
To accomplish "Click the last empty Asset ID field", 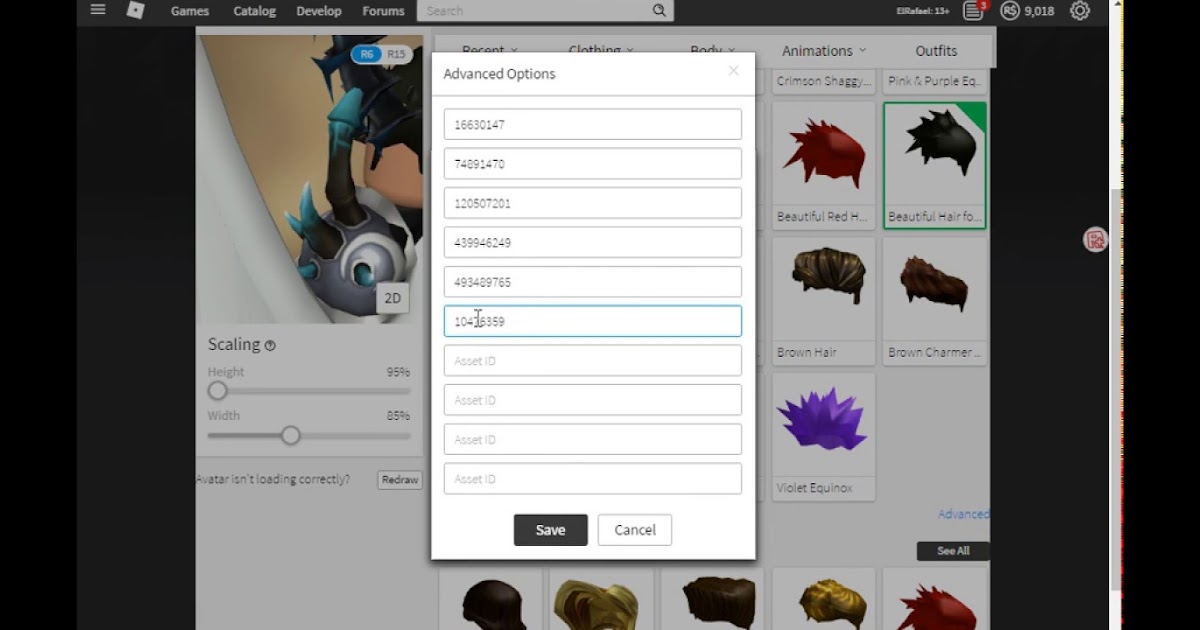I will [x=593, y=478].
